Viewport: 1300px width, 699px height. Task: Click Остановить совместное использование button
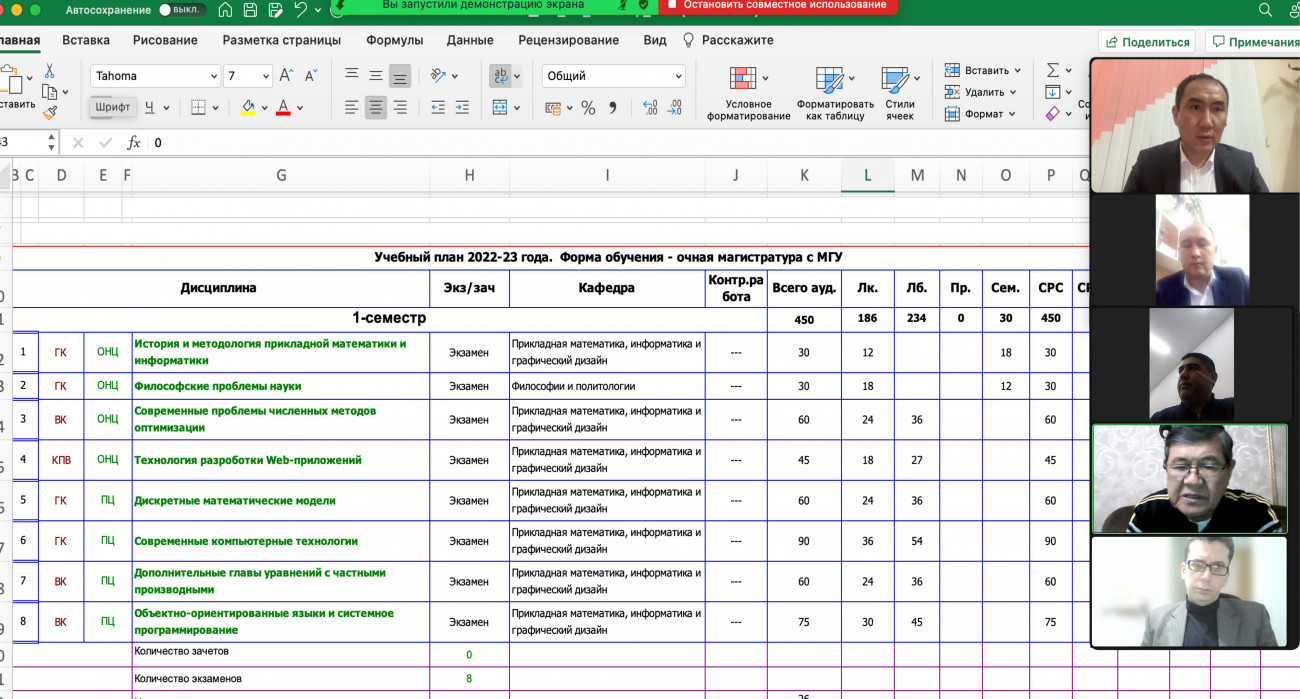(x=776, y=5)
